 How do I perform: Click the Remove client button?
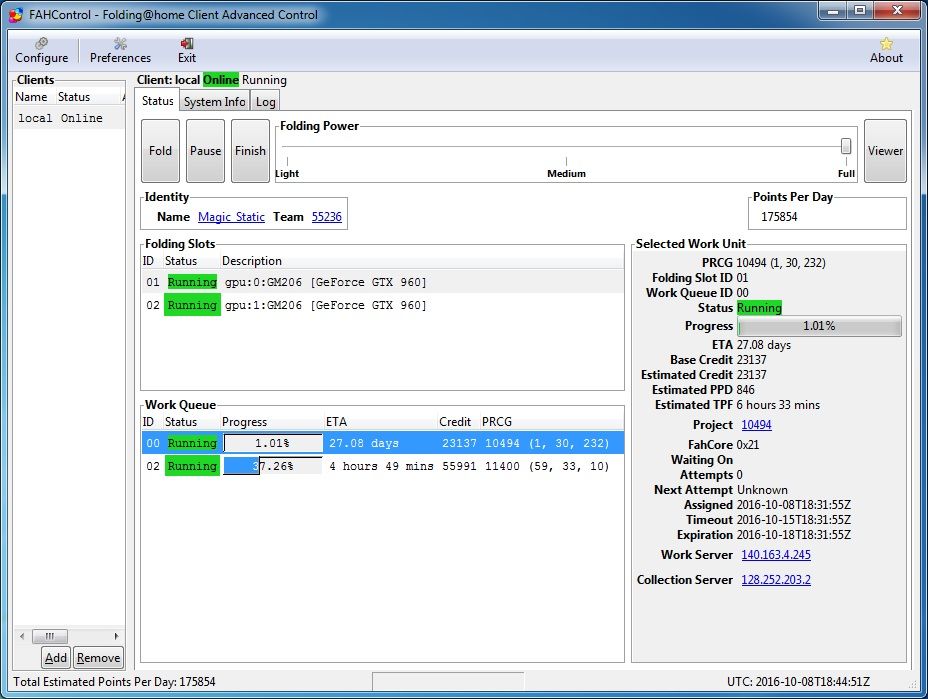tap(98, 658)
